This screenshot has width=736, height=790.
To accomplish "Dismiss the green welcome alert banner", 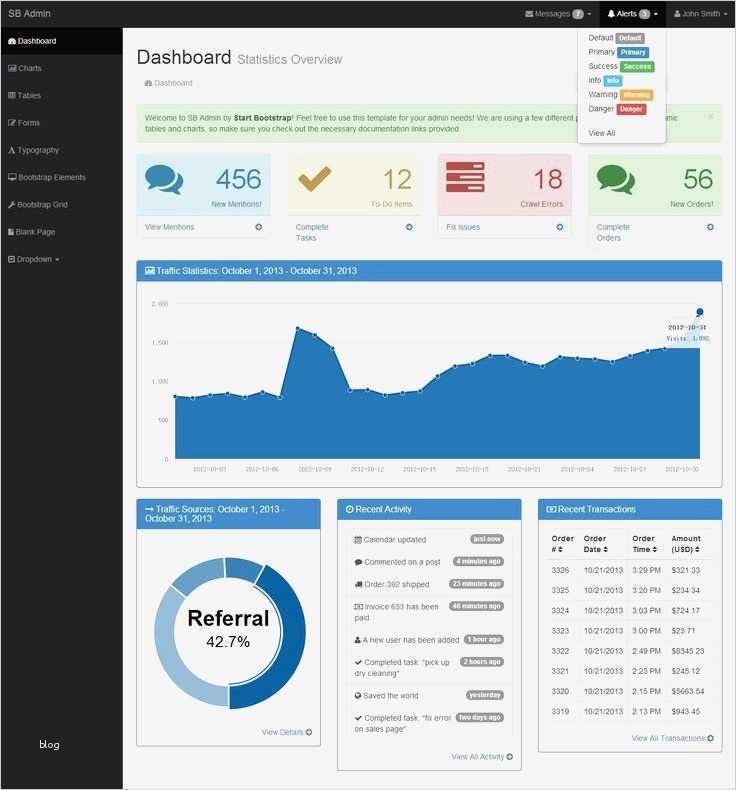I will [710, 116].
